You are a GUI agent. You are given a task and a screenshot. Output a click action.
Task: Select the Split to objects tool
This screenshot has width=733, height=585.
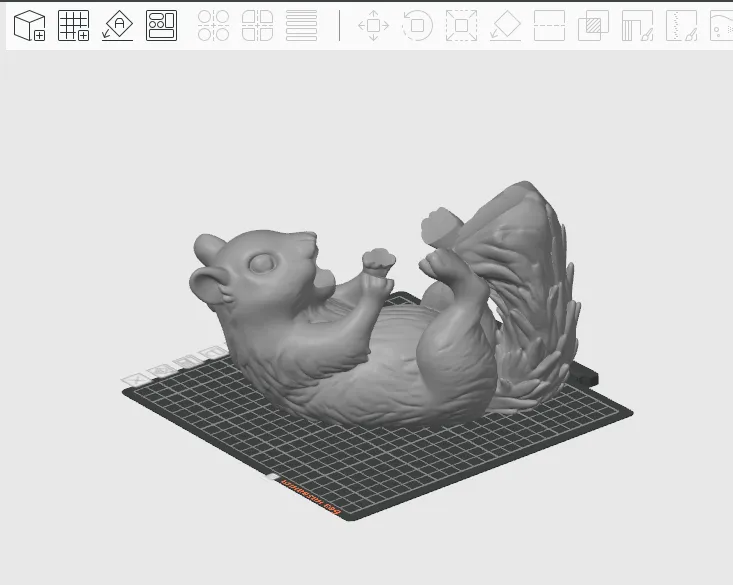coord(213,26)
